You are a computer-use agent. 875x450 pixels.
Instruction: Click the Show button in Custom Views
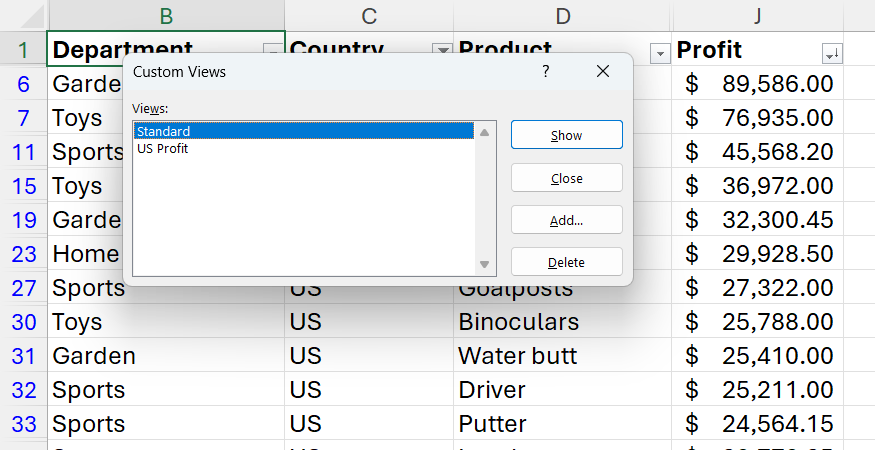coord(566,135)
